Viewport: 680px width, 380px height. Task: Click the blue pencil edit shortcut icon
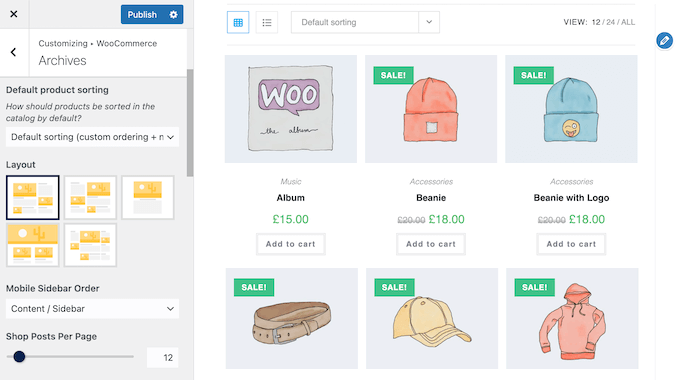tap(664, 41)
